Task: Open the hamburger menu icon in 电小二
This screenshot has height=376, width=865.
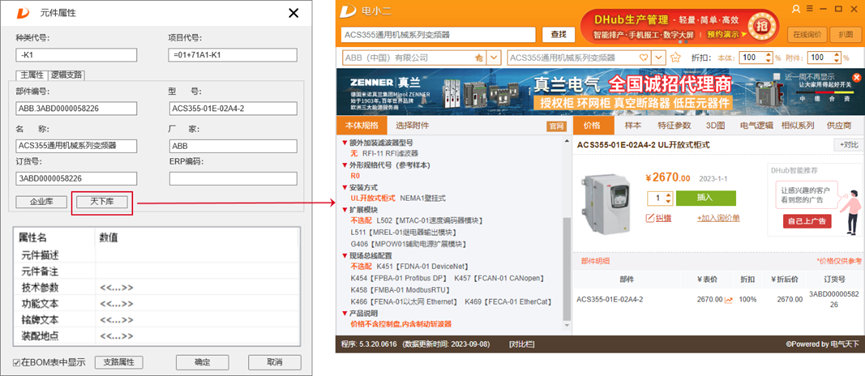Action: coord(810,9)
